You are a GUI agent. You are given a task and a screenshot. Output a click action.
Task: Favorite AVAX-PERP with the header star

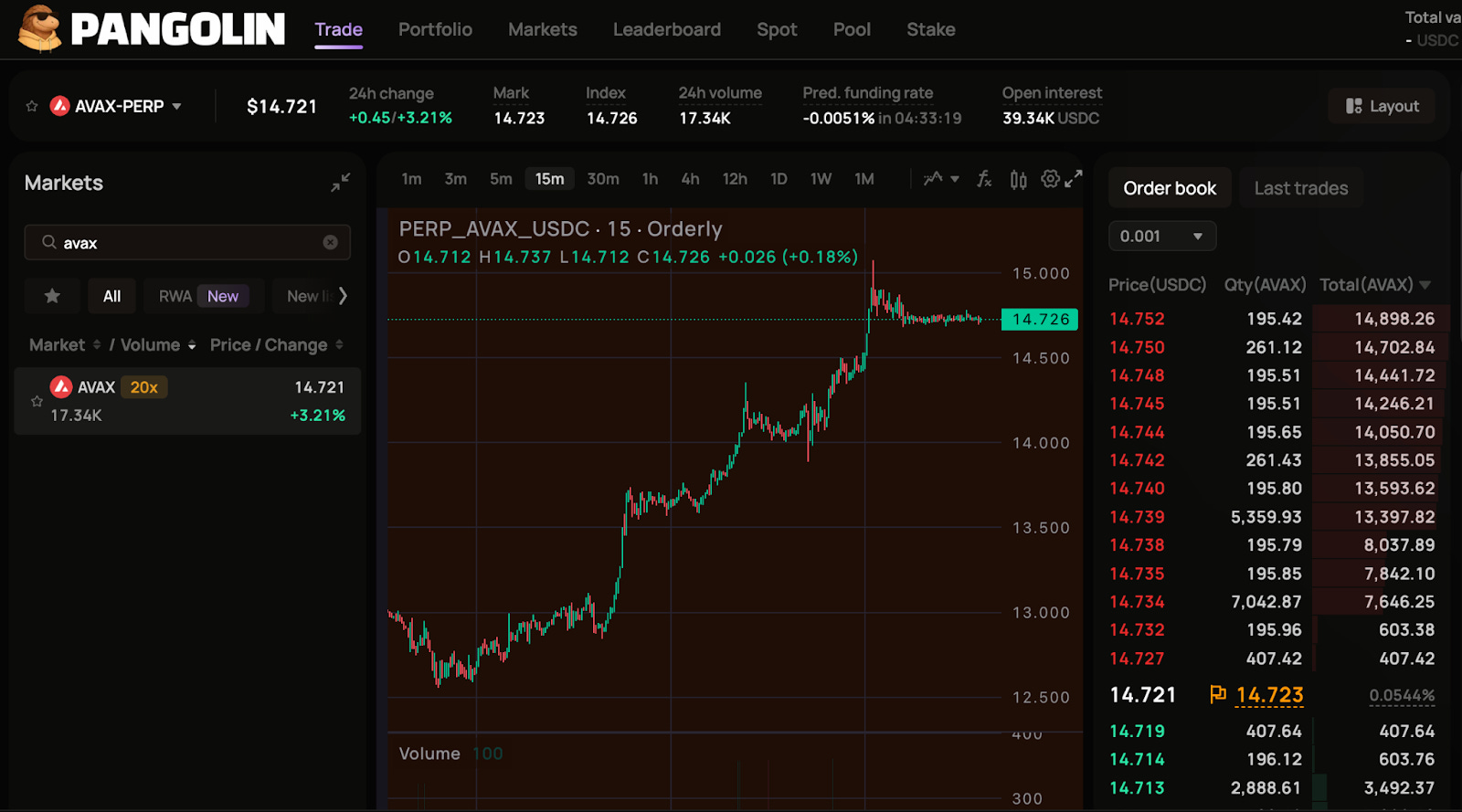pos(32,106)
